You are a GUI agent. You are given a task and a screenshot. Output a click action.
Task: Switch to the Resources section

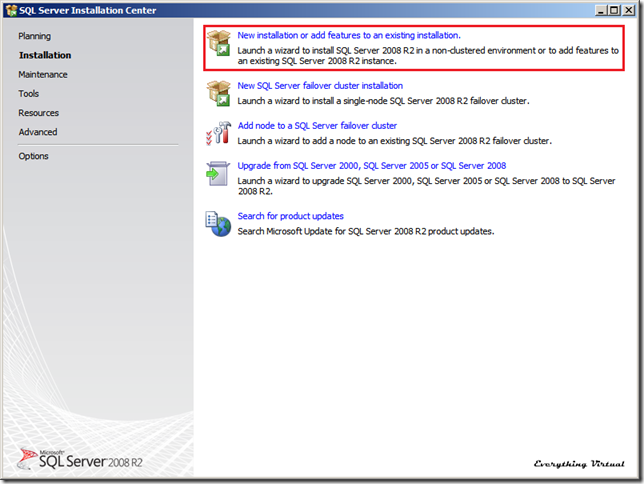tap(39, 113)
